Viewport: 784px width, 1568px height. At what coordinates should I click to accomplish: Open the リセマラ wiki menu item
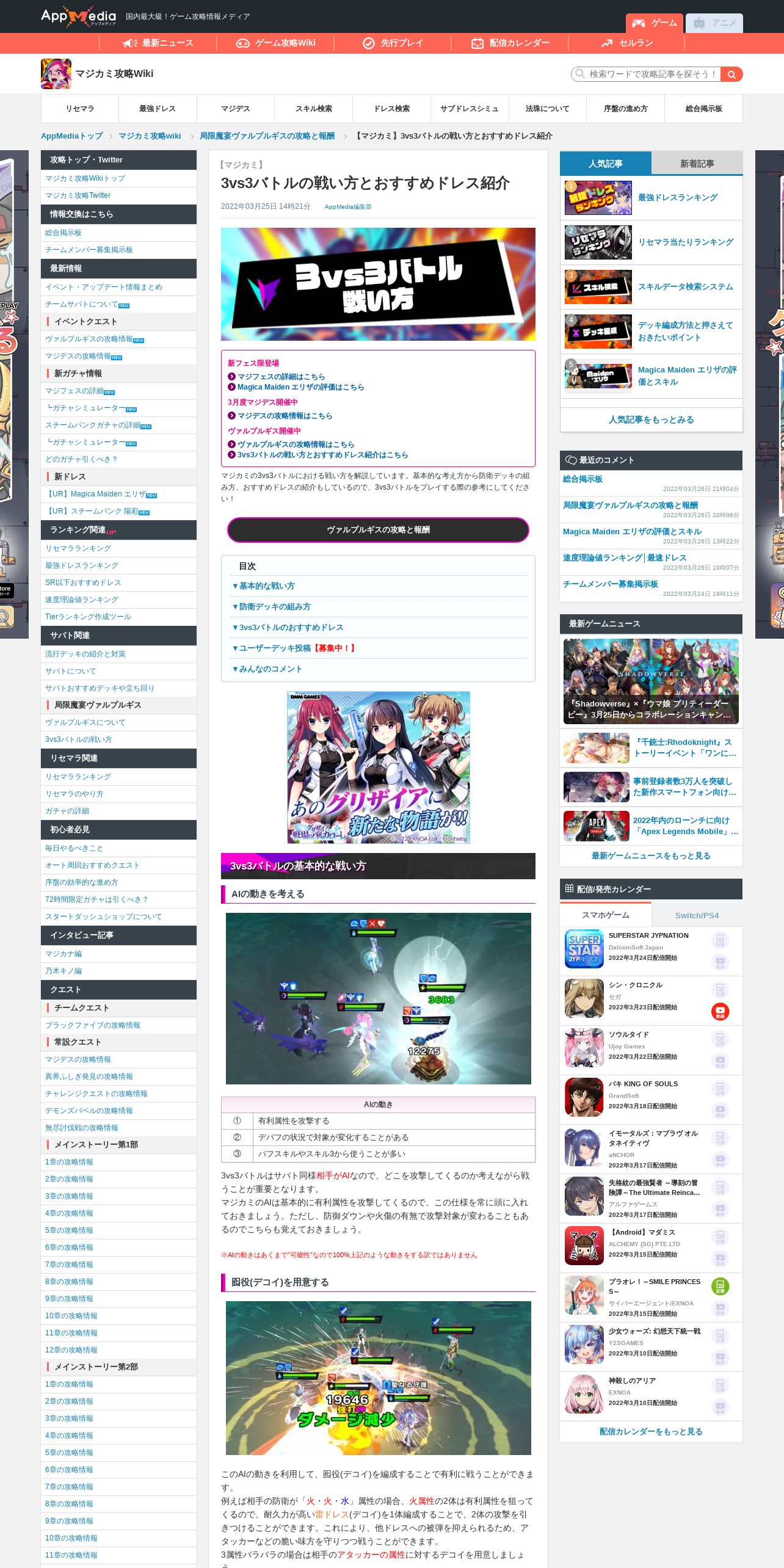80,109
